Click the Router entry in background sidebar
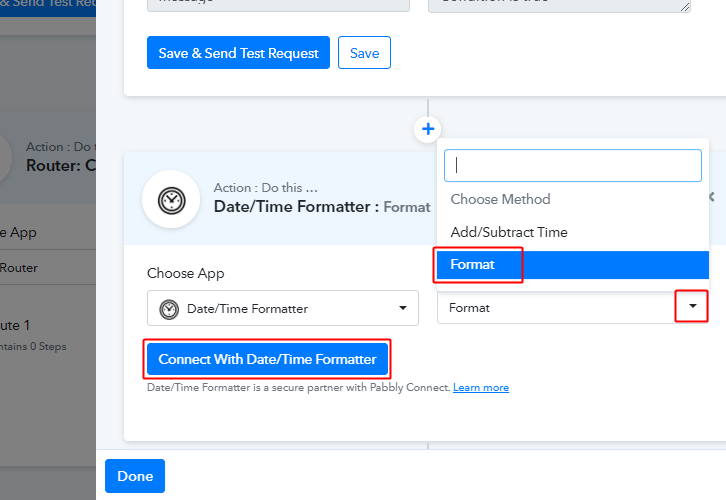This screenshot has width=726, height=500. click(x=19, y=268)
